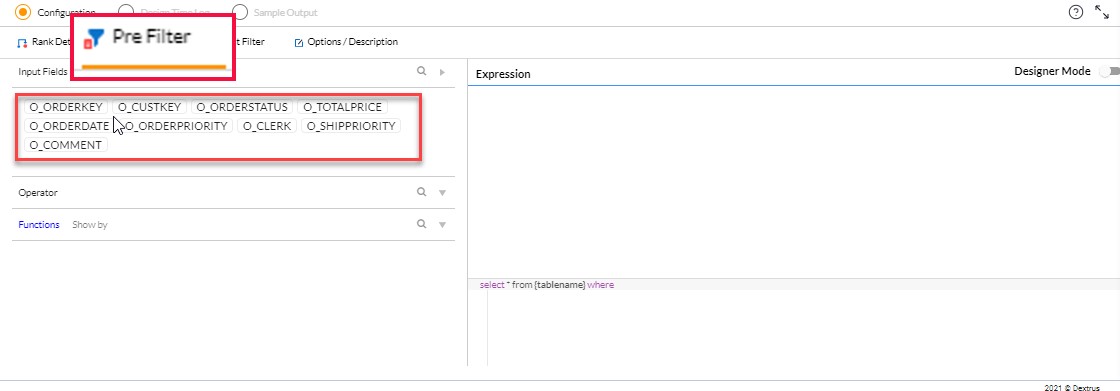Open the help question mark icon
This screenshot has width=1120, height=391.
[1076, 12]
